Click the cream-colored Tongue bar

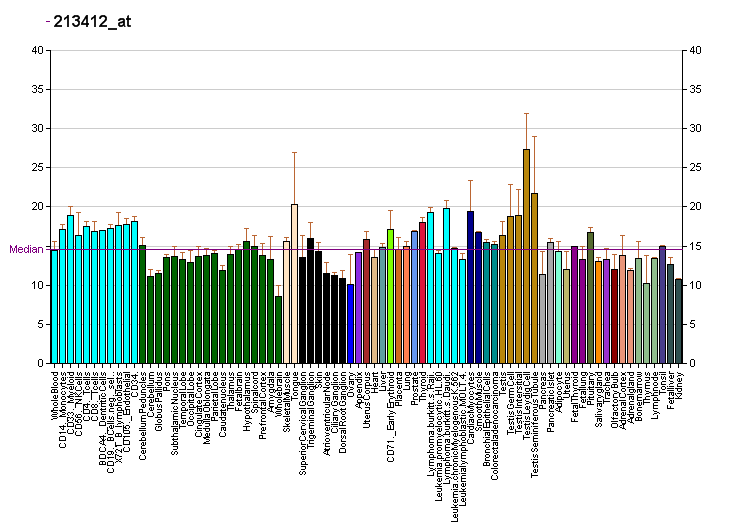pyautogui.click(x=294, y=284)
